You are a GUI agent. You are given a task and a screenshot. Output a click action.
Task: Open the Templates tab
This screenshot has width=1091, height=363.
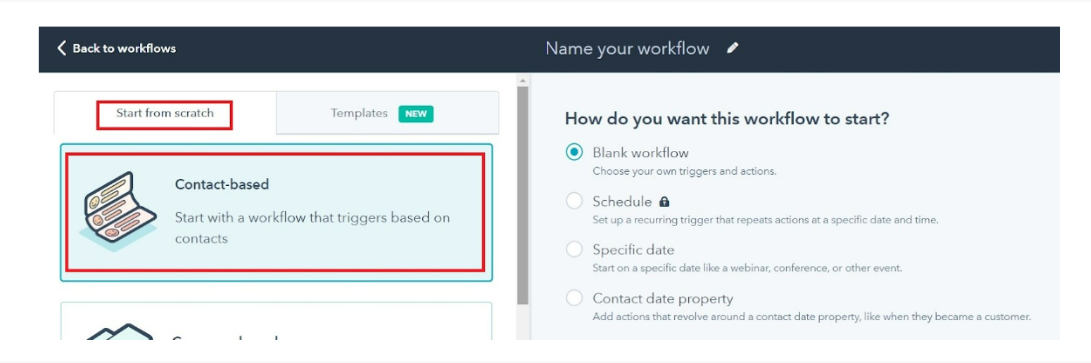click(x=388, y=113)
